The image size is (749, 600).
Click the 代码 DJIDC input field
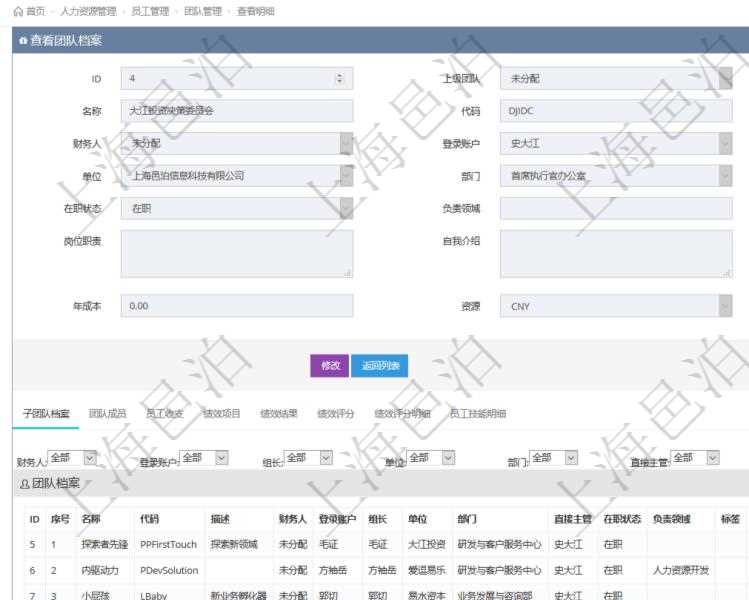tap(616, 111)
